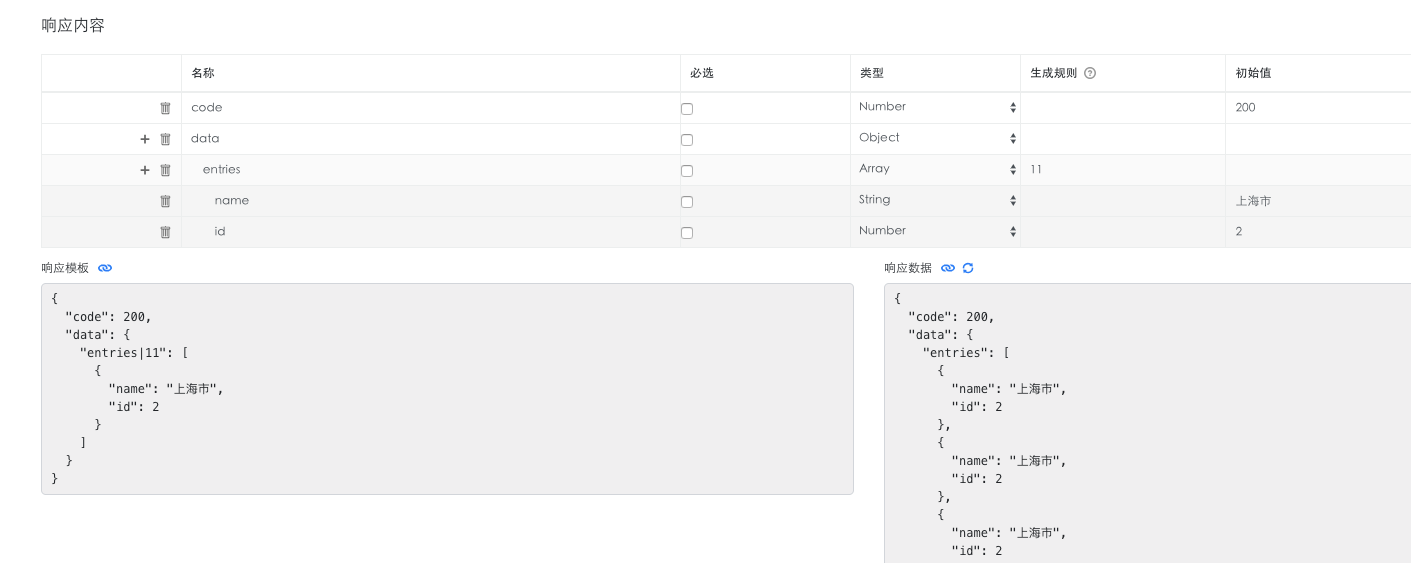
Task: Open the Object type dropdown for data
Action: [937, 138]
